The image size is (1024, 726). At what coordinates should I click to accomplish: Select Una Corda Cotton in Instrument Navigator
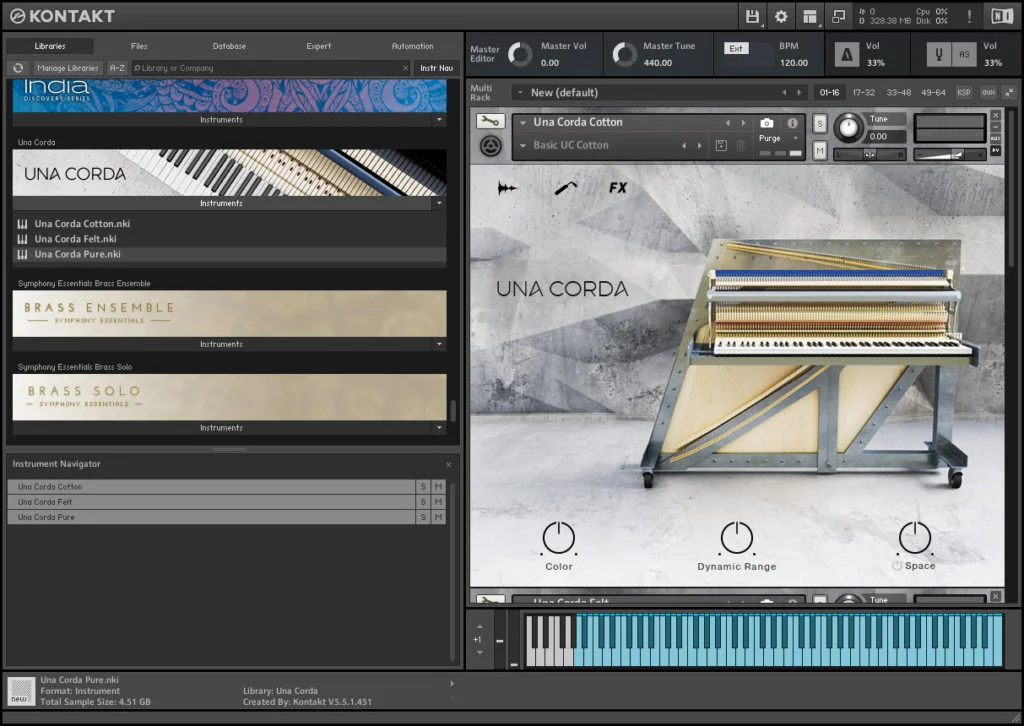tap(212, 487)
